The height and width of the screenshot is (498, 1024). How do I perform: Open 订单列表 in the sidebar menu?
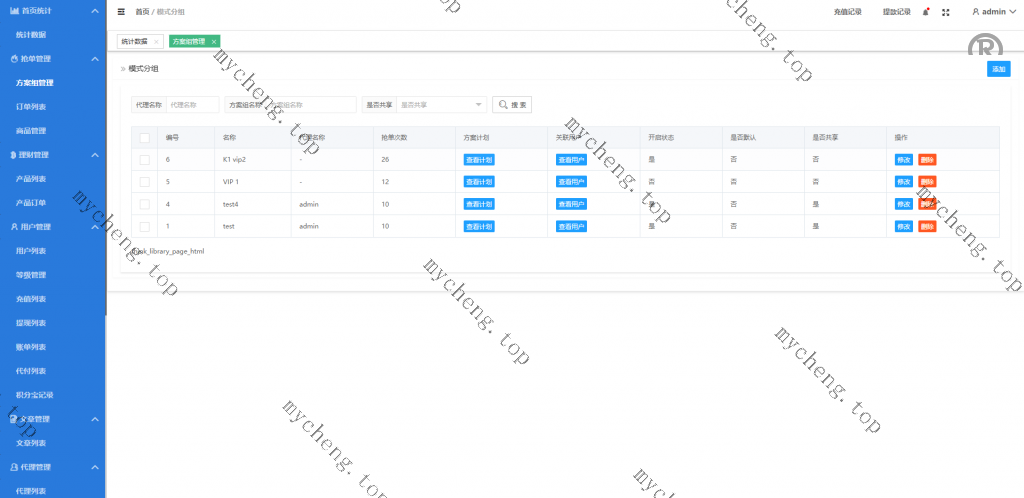click(31, 106)
